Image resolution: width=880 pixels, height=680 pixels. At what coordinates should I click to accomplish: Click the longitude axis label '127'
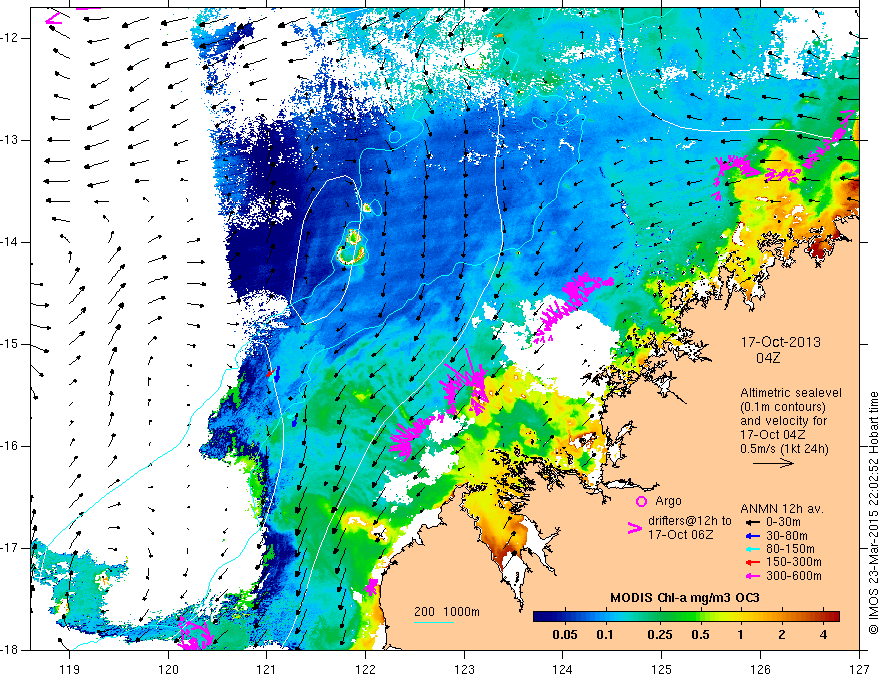coord(859,669)
